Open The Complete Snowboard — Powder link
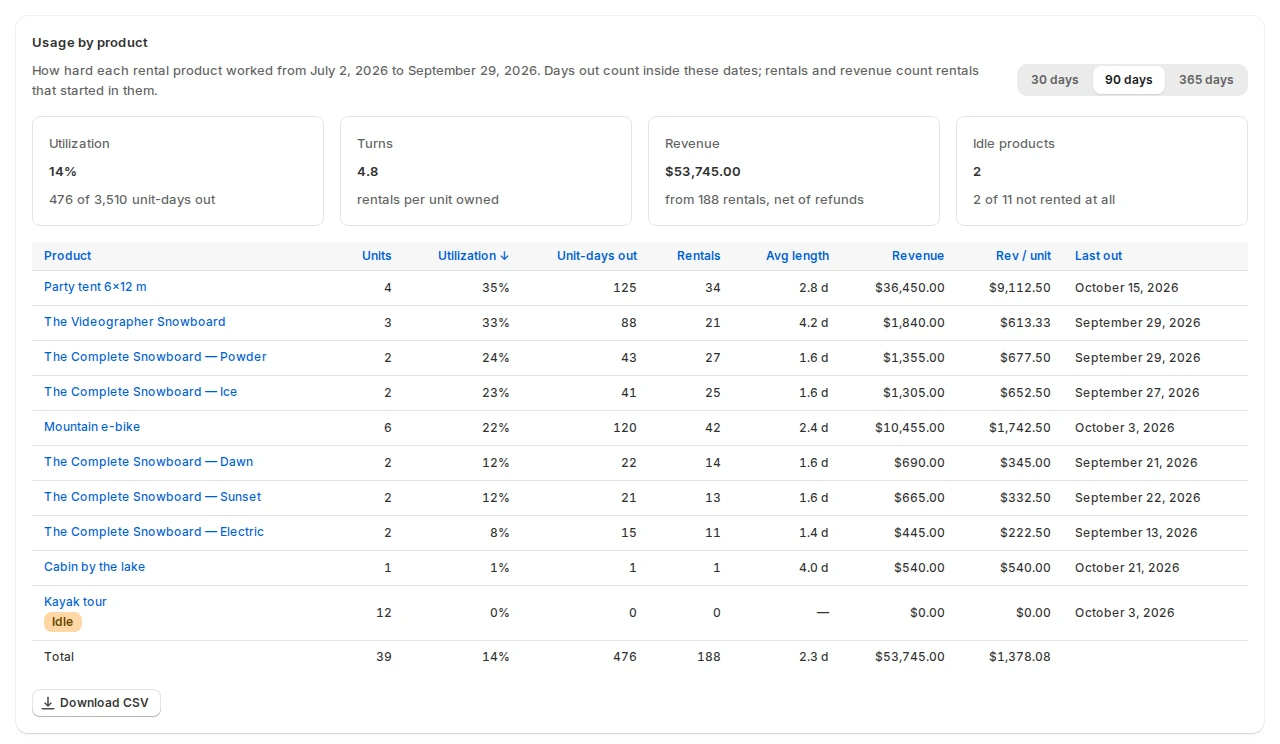The height and width of the screenshot is (744, 1280). (155, 357)
